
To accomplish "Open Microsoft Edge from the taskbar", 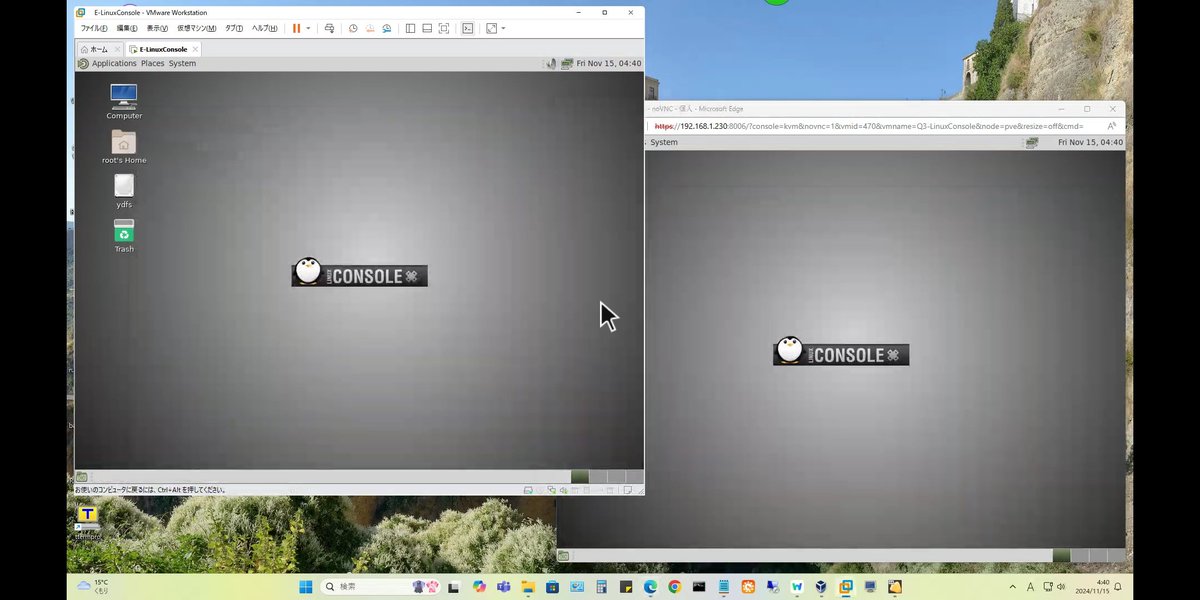I will coord(650,586).
